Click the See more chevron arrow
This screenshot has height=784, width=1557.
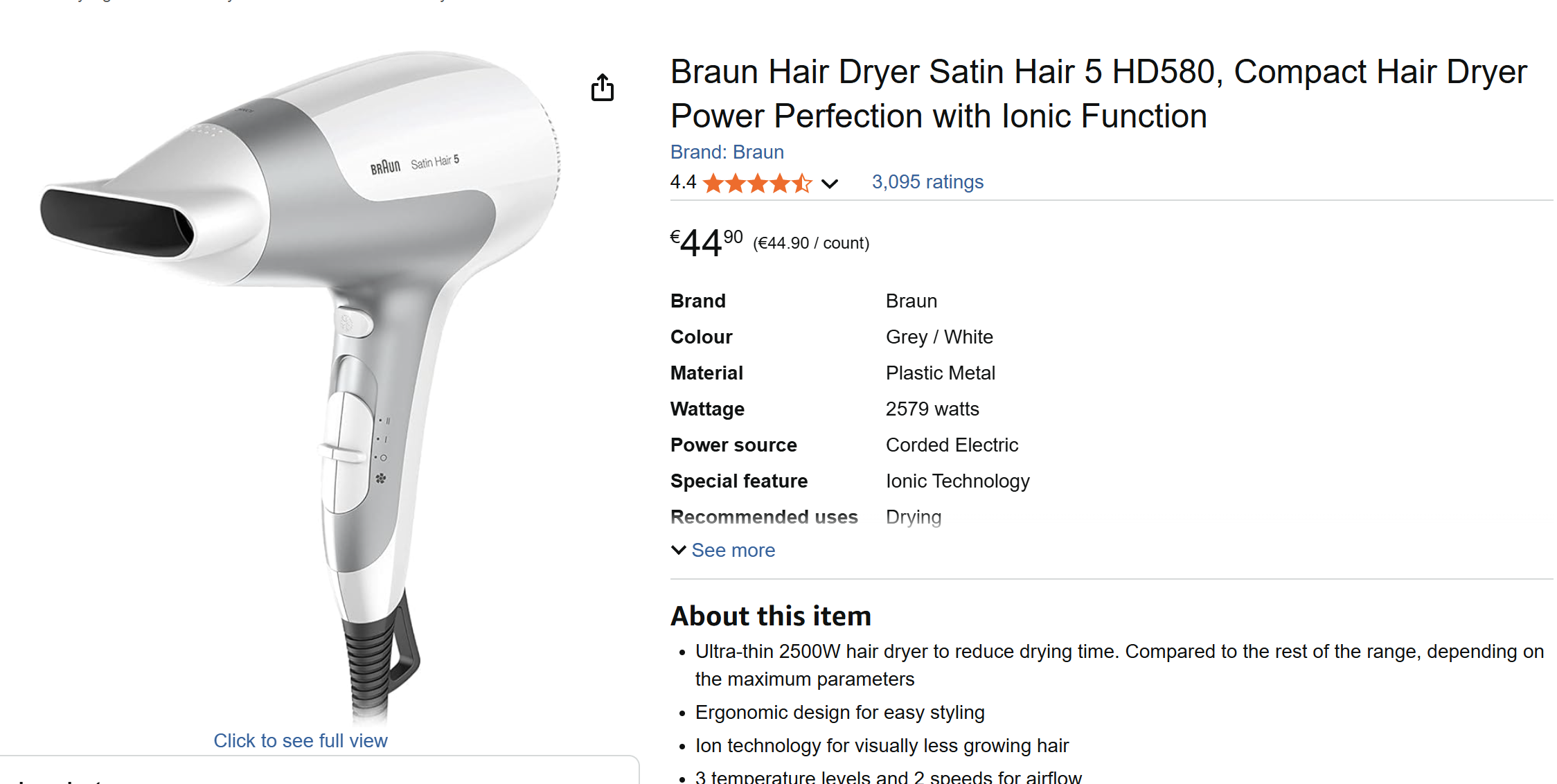pyautogui.click(x=679, y=550)
